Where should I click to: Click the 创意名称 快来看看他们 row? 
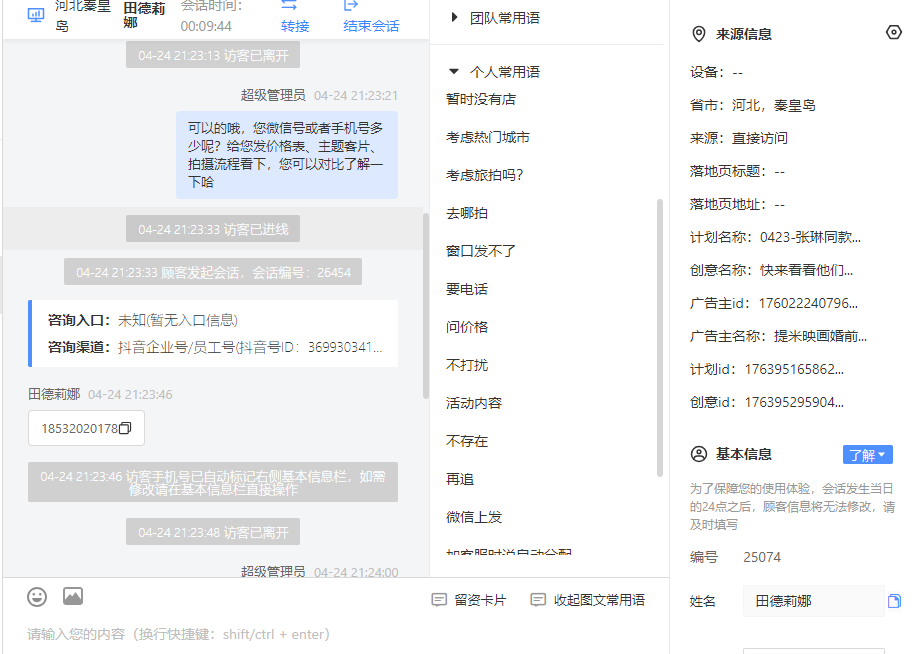pos(772,270)
